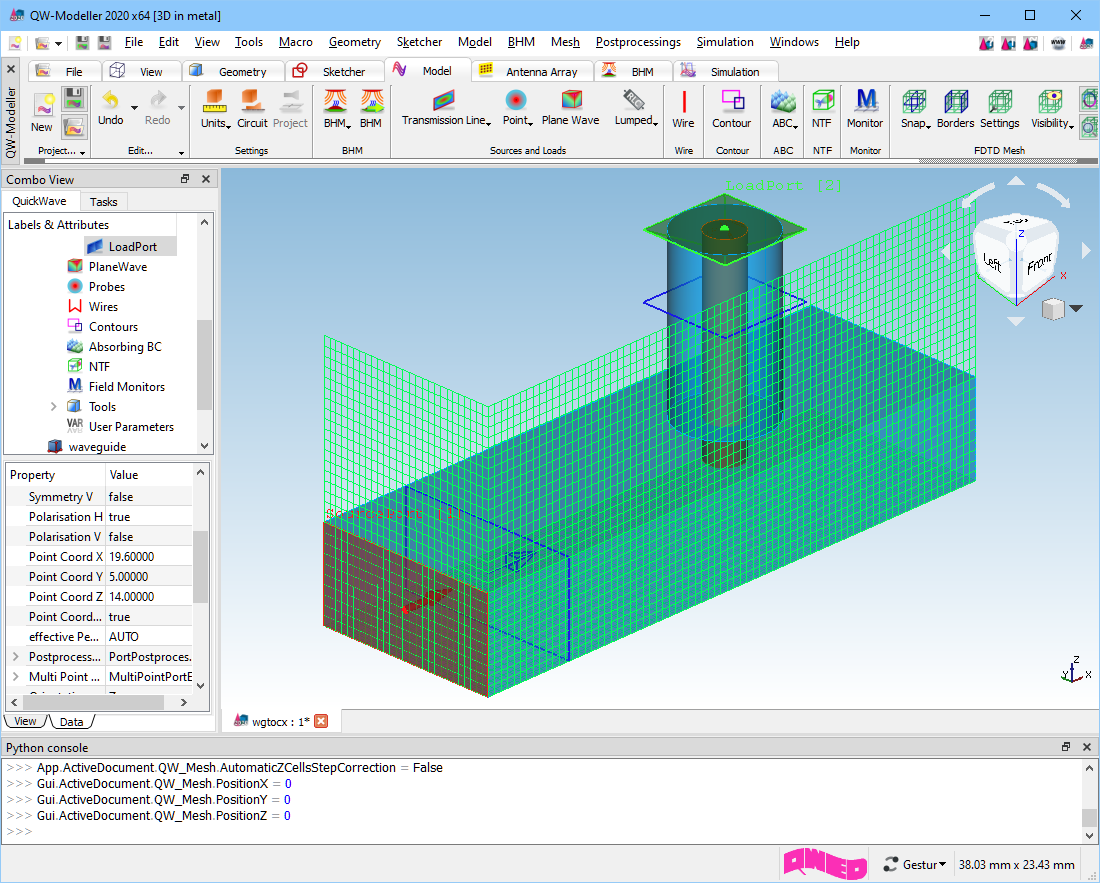Screen dimensions: 1100x883
Task: Expand the Postprocess... property row
Action: [15, 656]
